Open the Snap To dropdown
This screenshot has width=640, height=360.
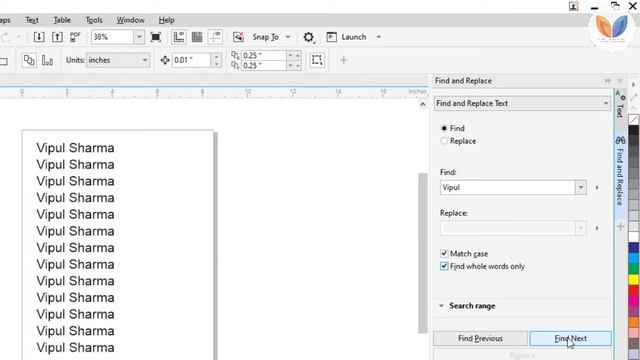(x=288, y=37)
